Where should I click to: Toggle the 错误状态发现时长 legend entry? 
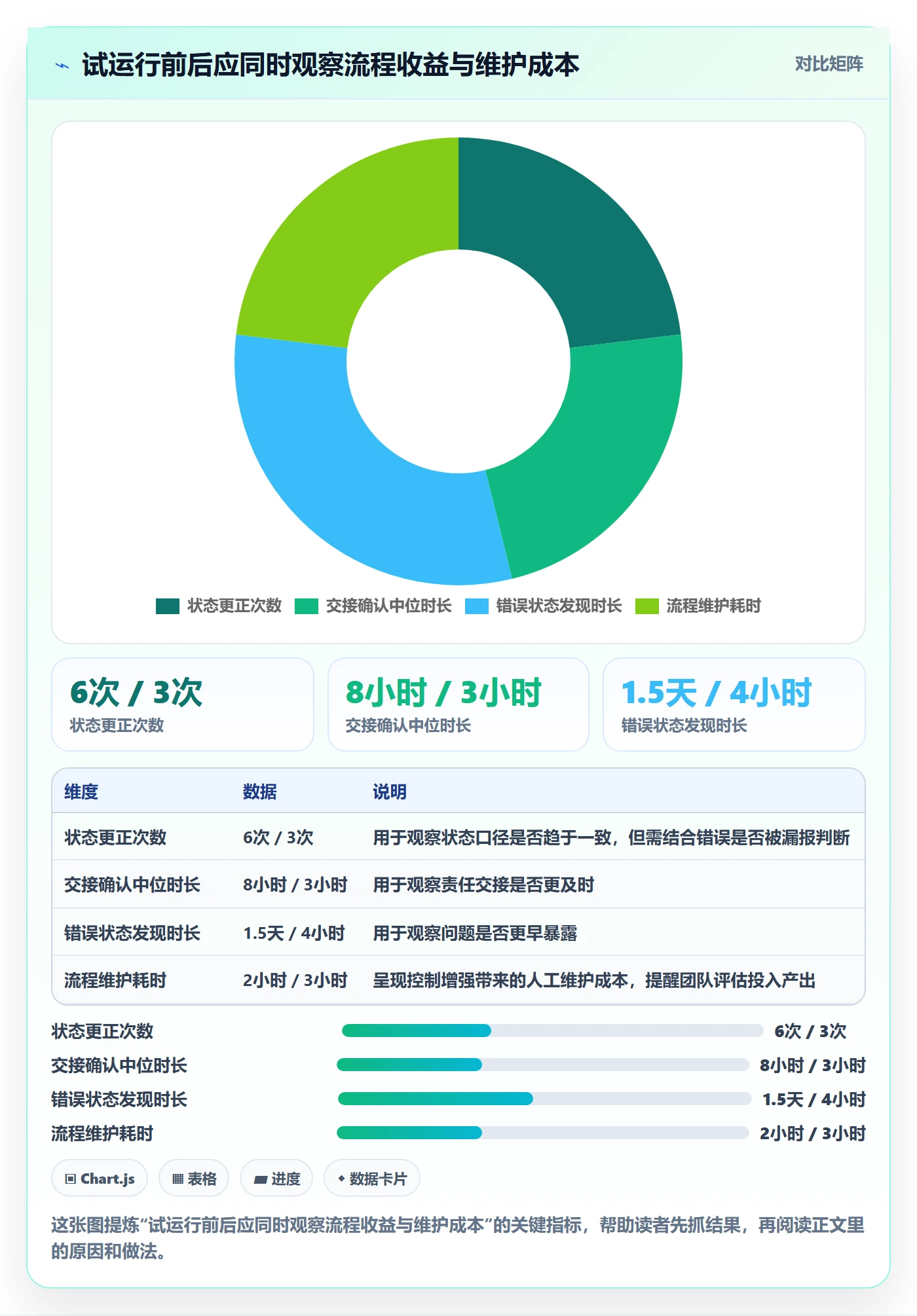click(x=544, y=606)
